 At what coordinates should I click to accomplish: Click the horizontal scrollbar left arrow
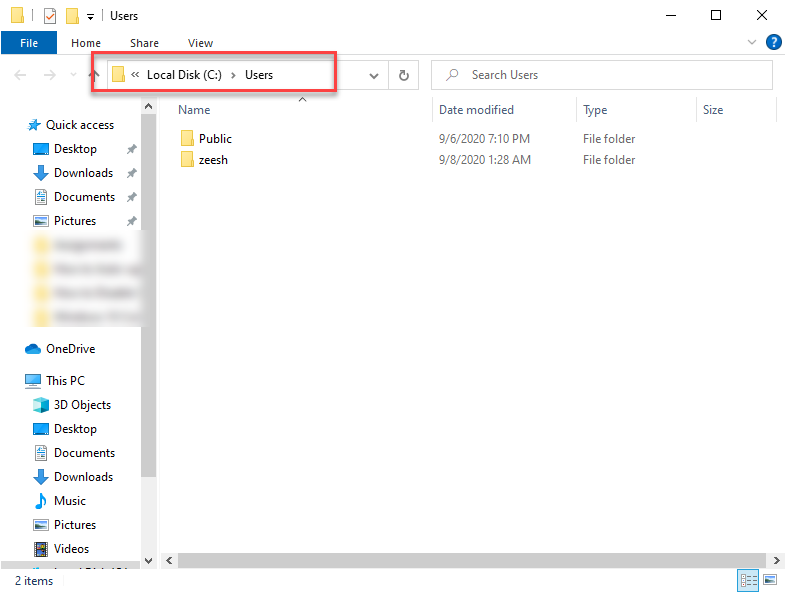coord(169,560)
